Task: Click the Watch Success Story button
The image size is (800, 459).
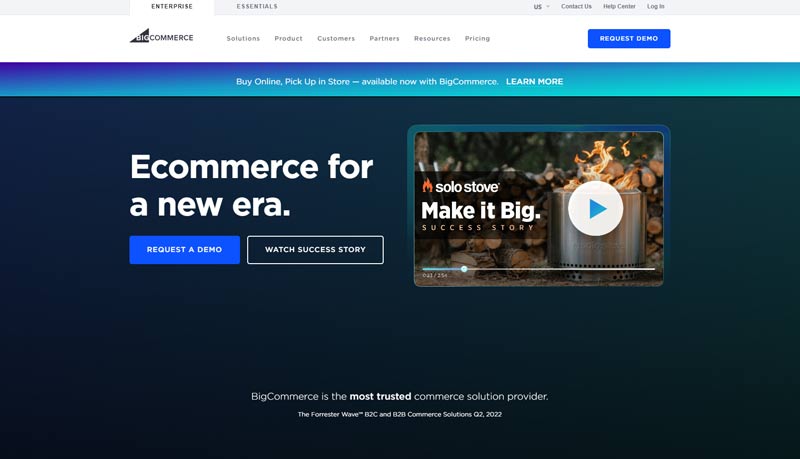Action: pos(315,250)
